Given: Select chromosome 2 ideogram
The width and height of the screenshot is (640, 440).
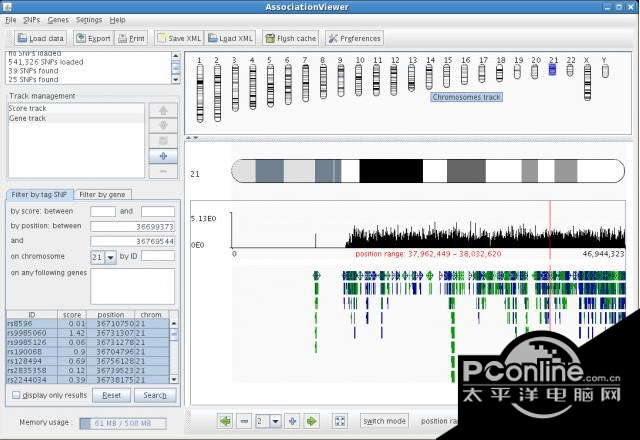Looking at the screenshot, I should coord(217,93).
